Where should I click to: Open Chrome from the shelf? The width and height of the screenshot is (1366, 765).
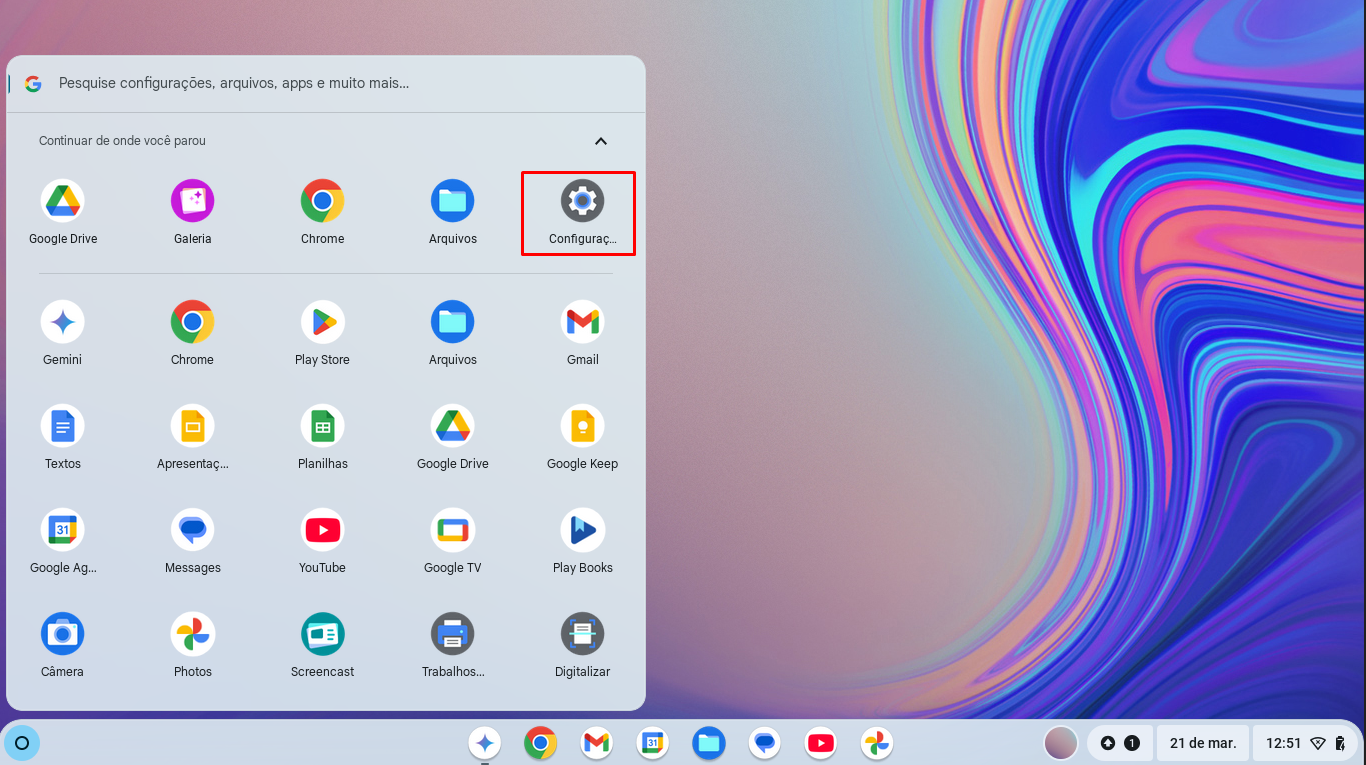[541, 743]
